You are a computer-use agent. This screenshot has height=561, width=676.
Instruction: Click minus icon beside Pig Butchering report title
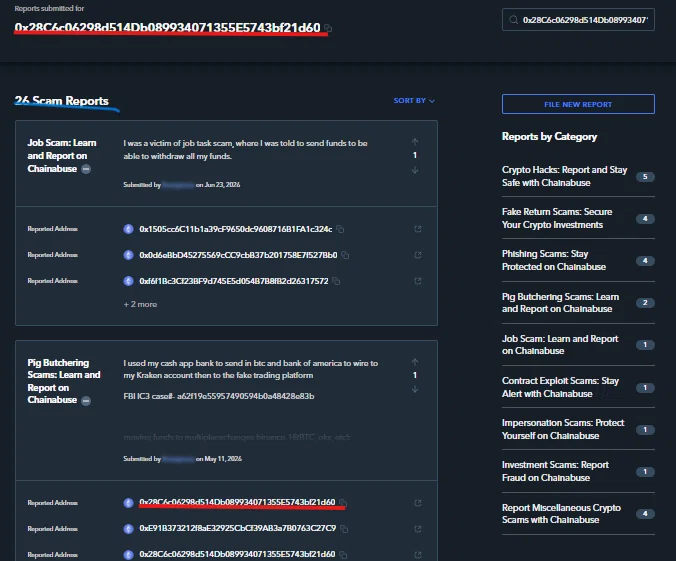[86, 401]
